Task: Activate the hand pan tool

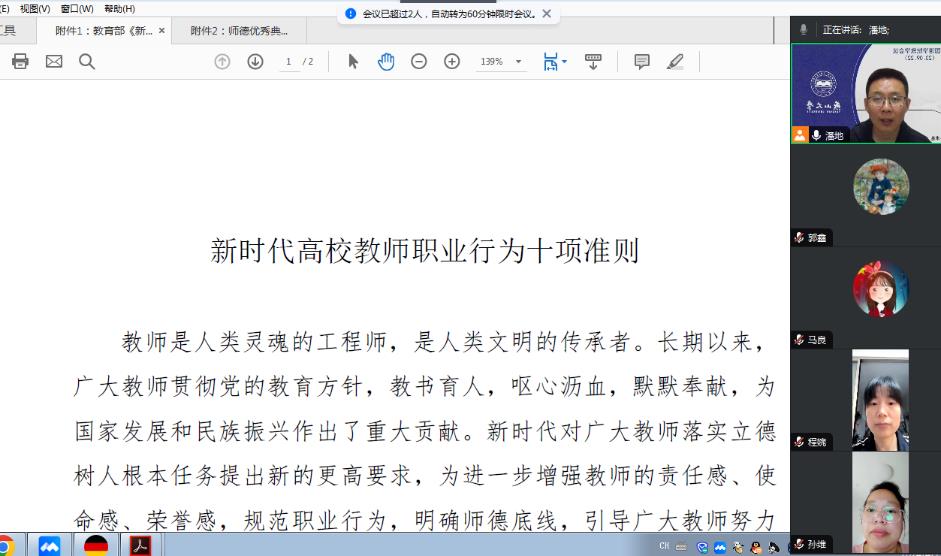Action: 386,61
